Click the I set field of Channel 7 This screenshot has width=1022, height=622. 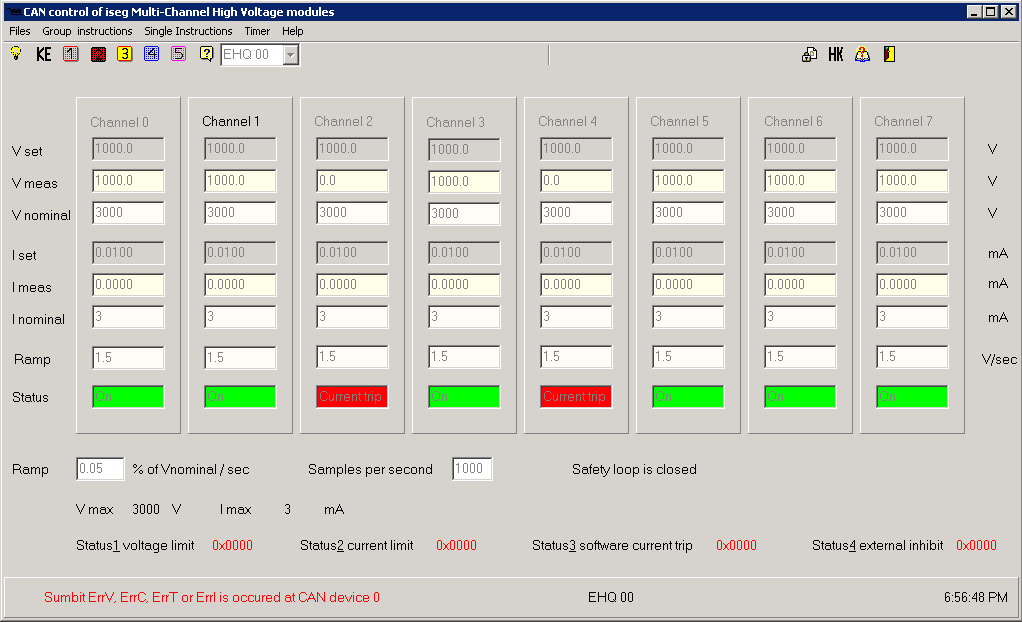[x=912, y=253]
